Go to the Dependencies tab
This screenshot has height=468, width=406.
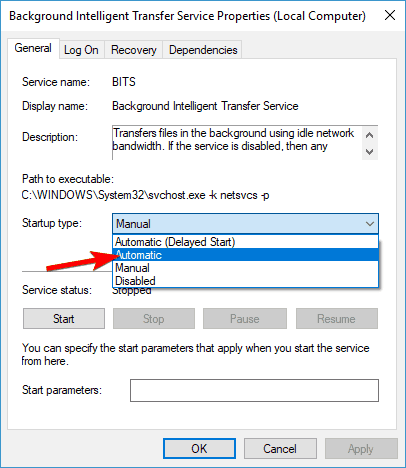click(x=203, y=50)
